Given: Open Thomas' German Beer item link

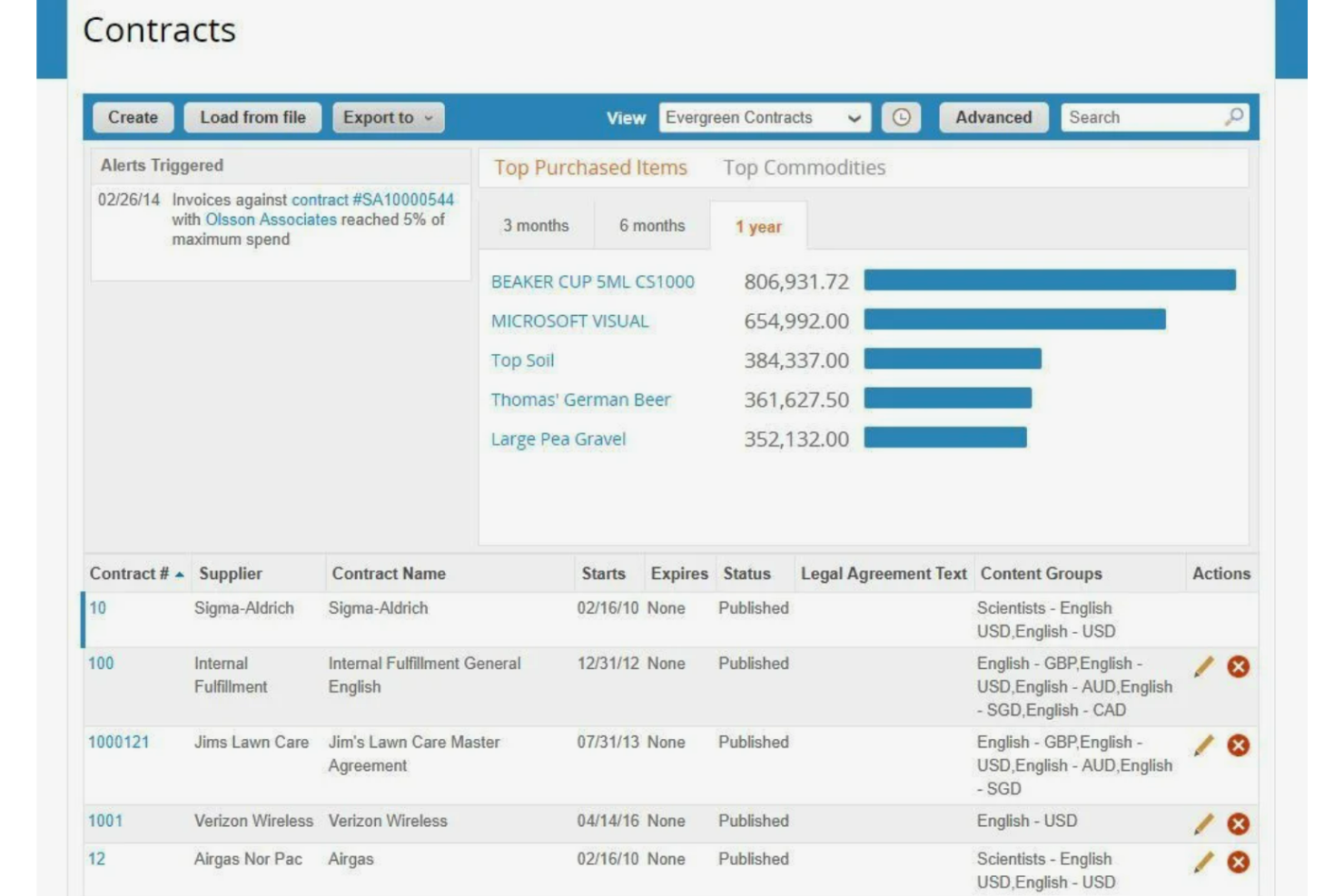Looking at the screenshot, I should pyautogui.click(x=580, y=400).
